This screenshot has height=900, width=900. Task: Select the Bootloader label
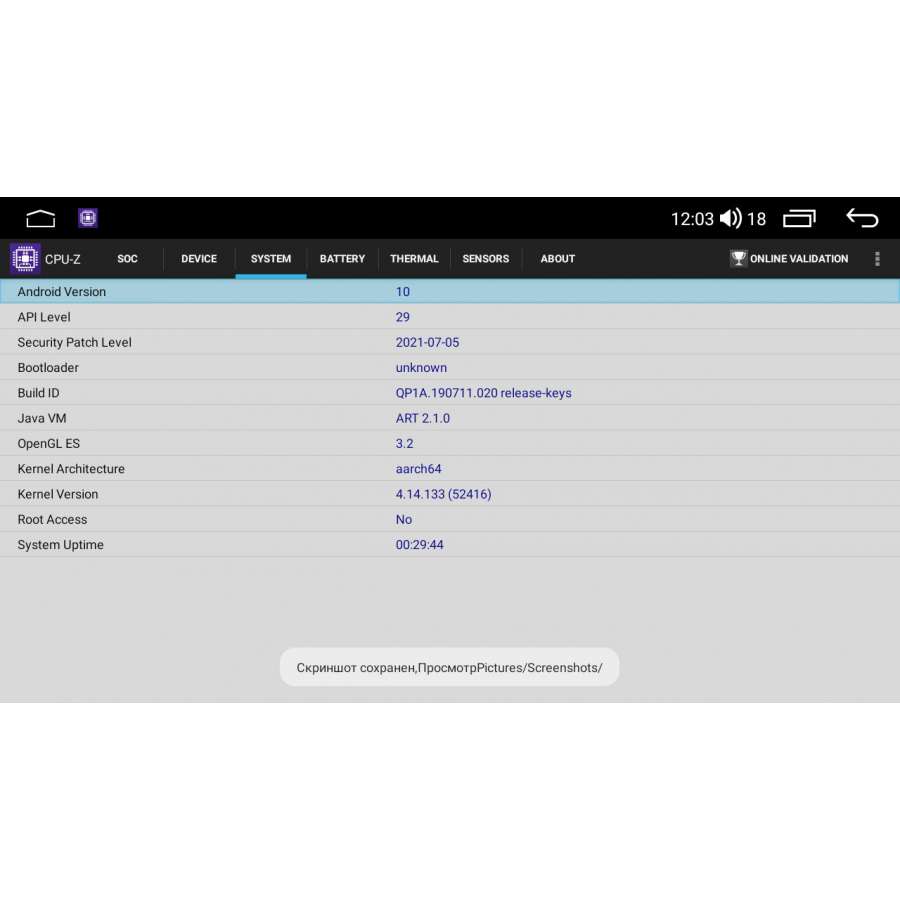tap(48, 368)
